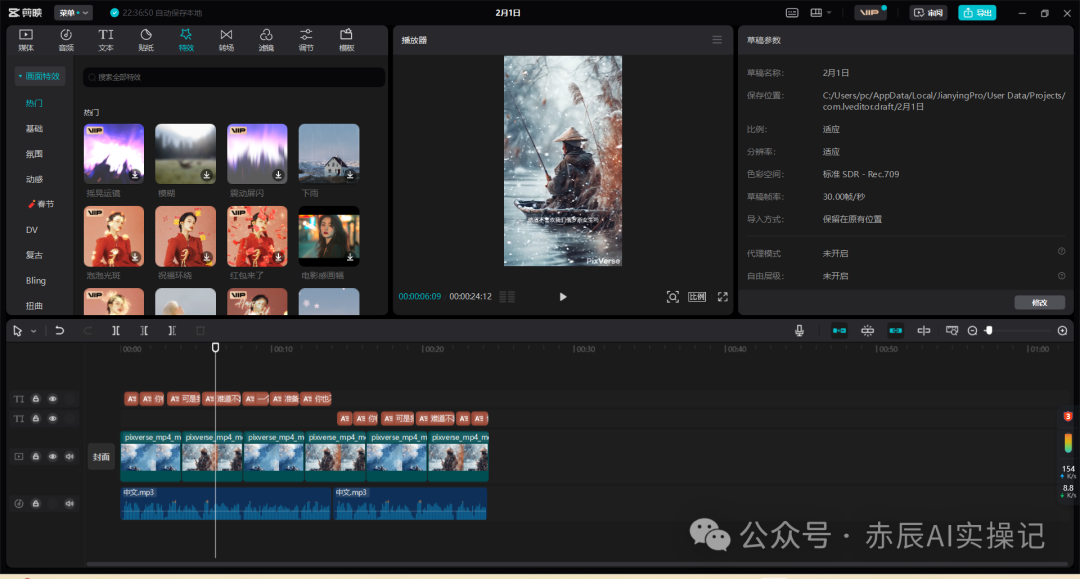Select the 复古 effects category
This screenshot has height=579, width=1080.
[34, 255]
